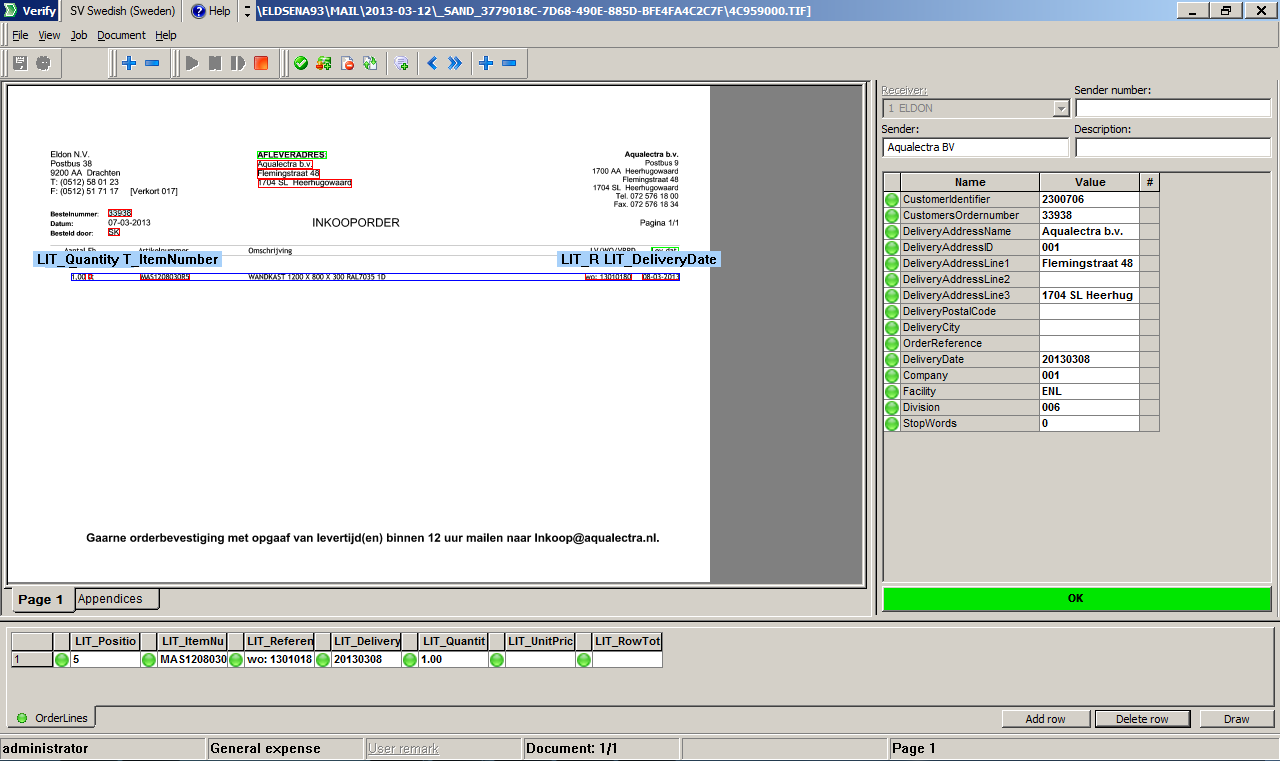The height and width of the screenshot is (761, 1280).
Task: Click green status dot beside DeliveryDate
Action: (891, 360)
